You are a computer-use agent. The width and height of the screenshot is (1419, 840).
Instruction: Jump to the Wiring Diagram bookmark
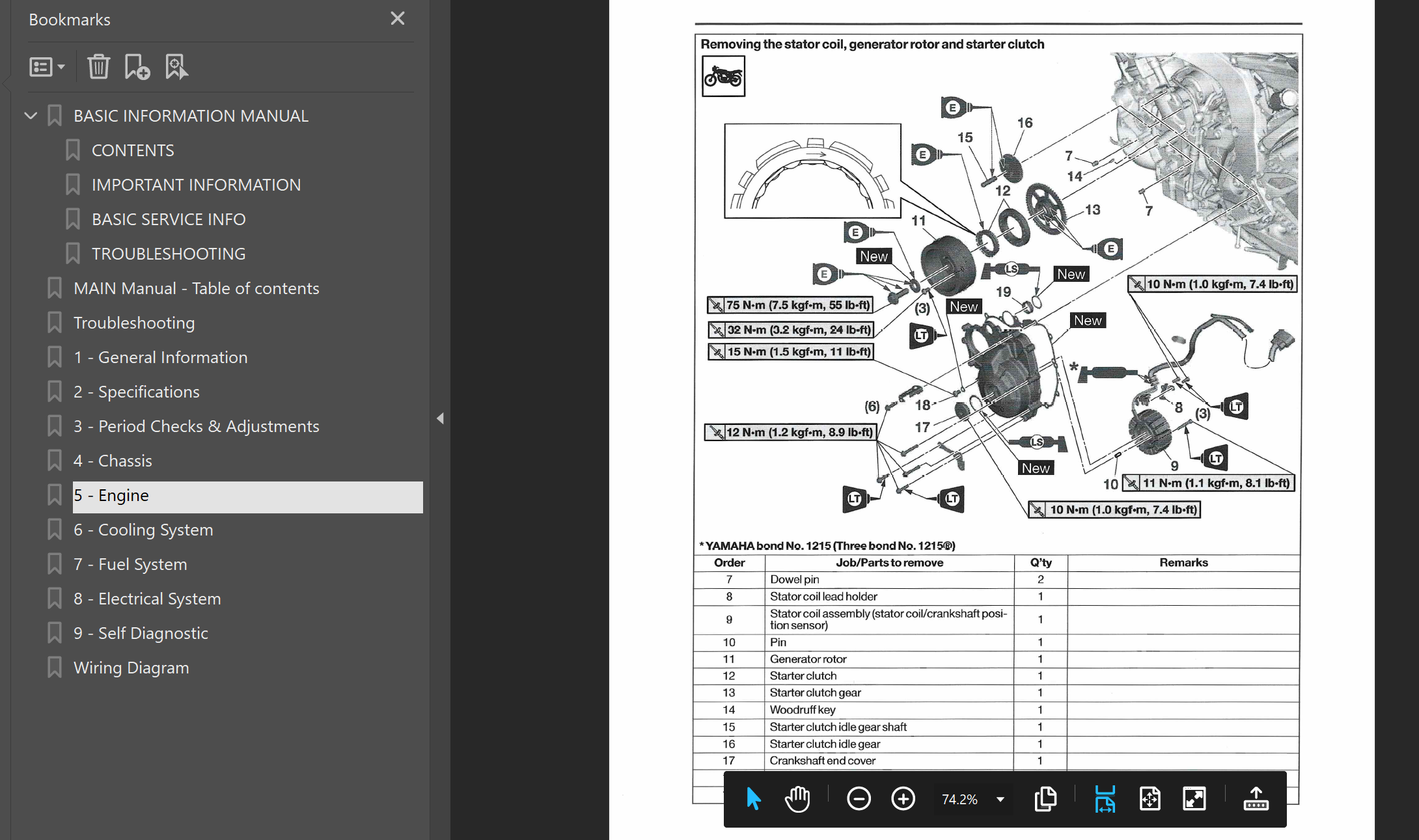tap(131, 668)
